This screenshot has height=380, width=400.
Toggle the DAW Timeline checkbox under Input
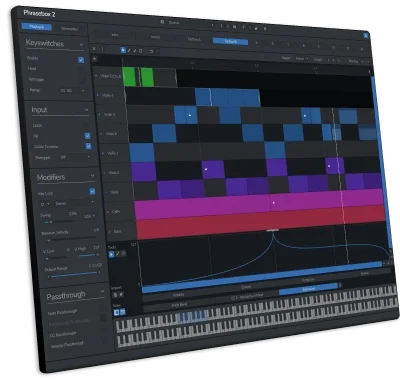click(x=88, y=146)
